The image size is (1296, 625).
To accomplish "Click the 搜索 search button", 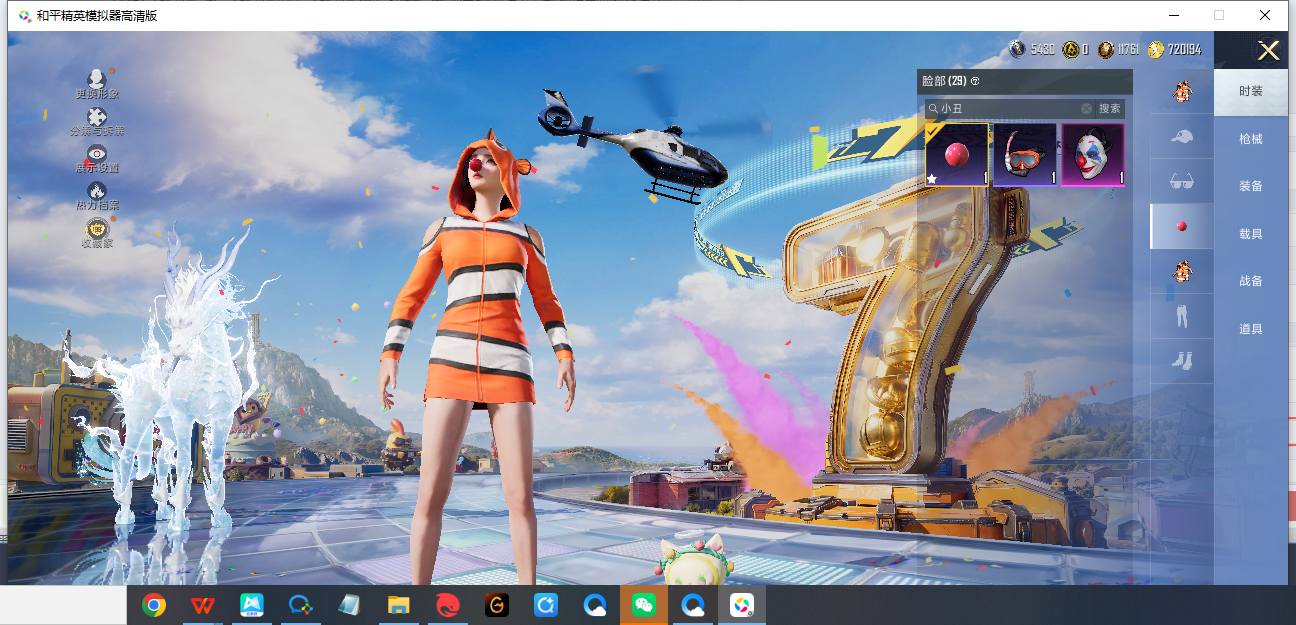I will coord(1110,108).
